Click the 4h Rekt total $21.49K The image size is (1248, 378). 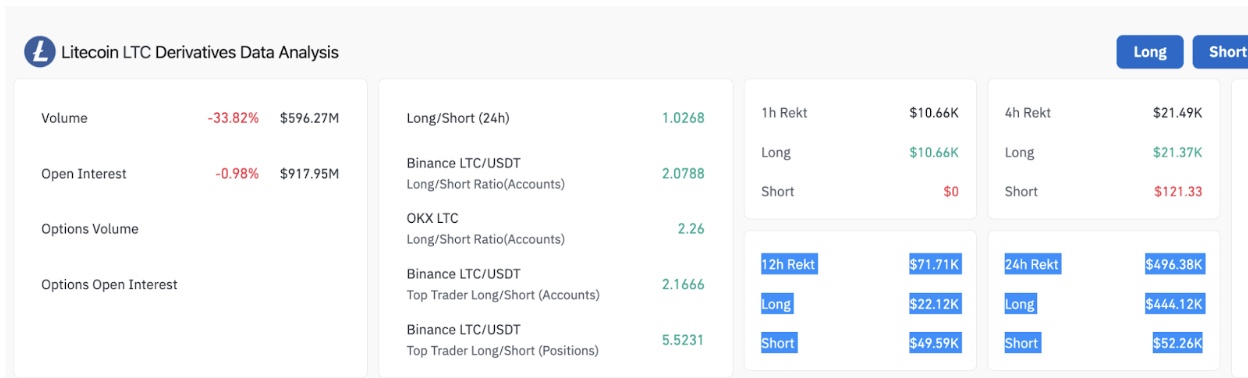[1177, 113]
